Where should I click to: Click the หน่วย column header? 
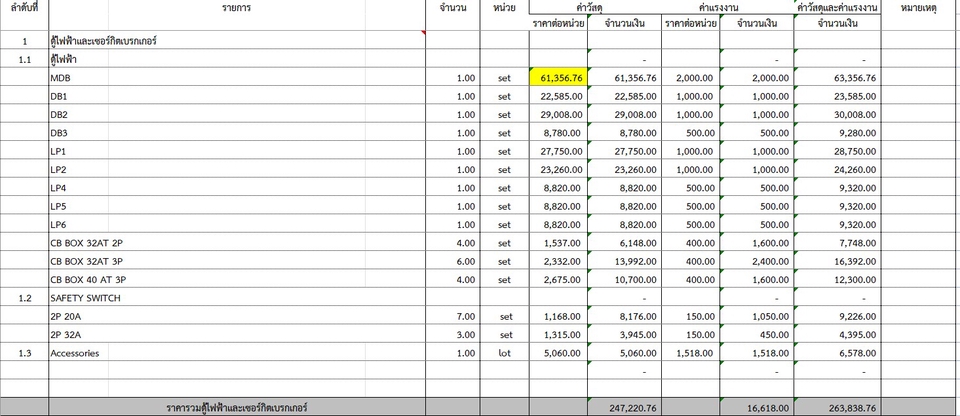coord(504,8)
